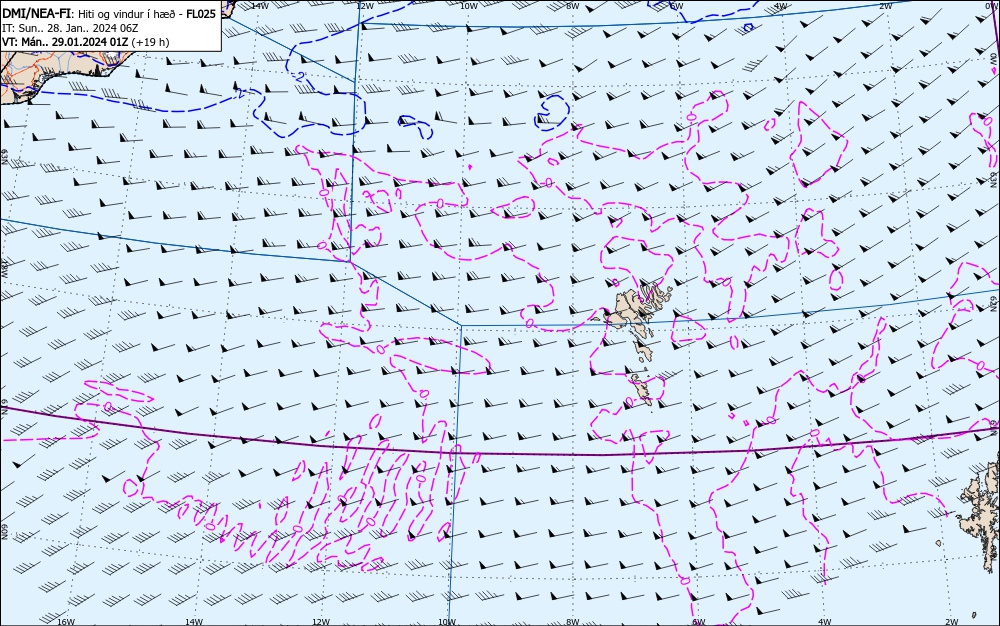Viewport: 1000px width, 626px height.
Task: Click the '8W' longitude label on the bottom edge
Action: tap(573, 622)
